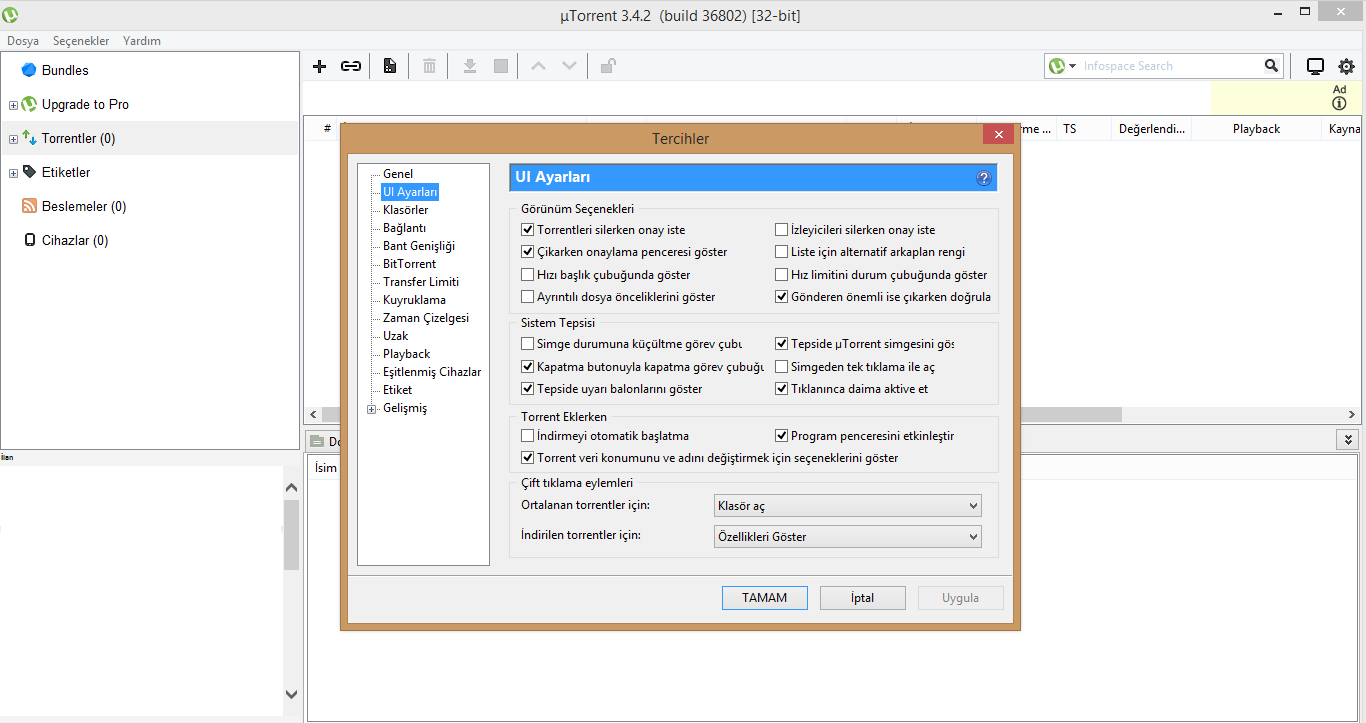Click the Infospace Search input field
This screenshot has width=1366, height=723.
point(1170,66)
